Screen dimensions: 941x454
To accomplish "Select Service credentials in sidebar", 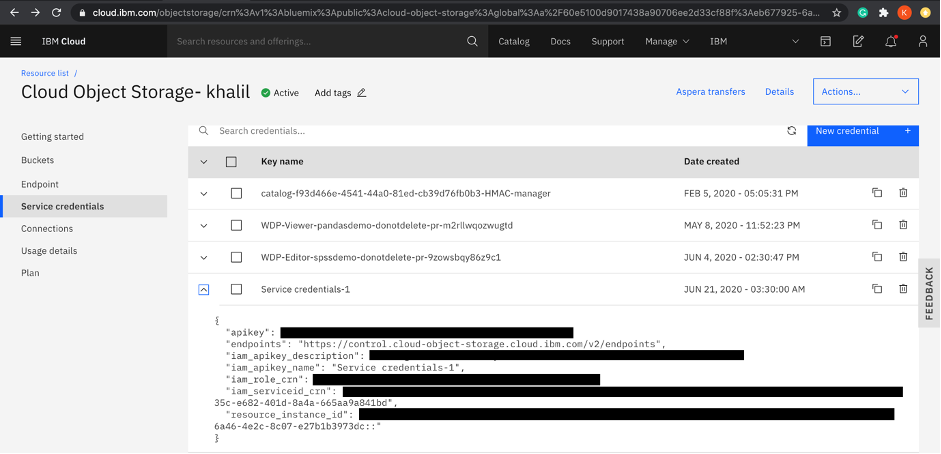I will tap(85, 206).
